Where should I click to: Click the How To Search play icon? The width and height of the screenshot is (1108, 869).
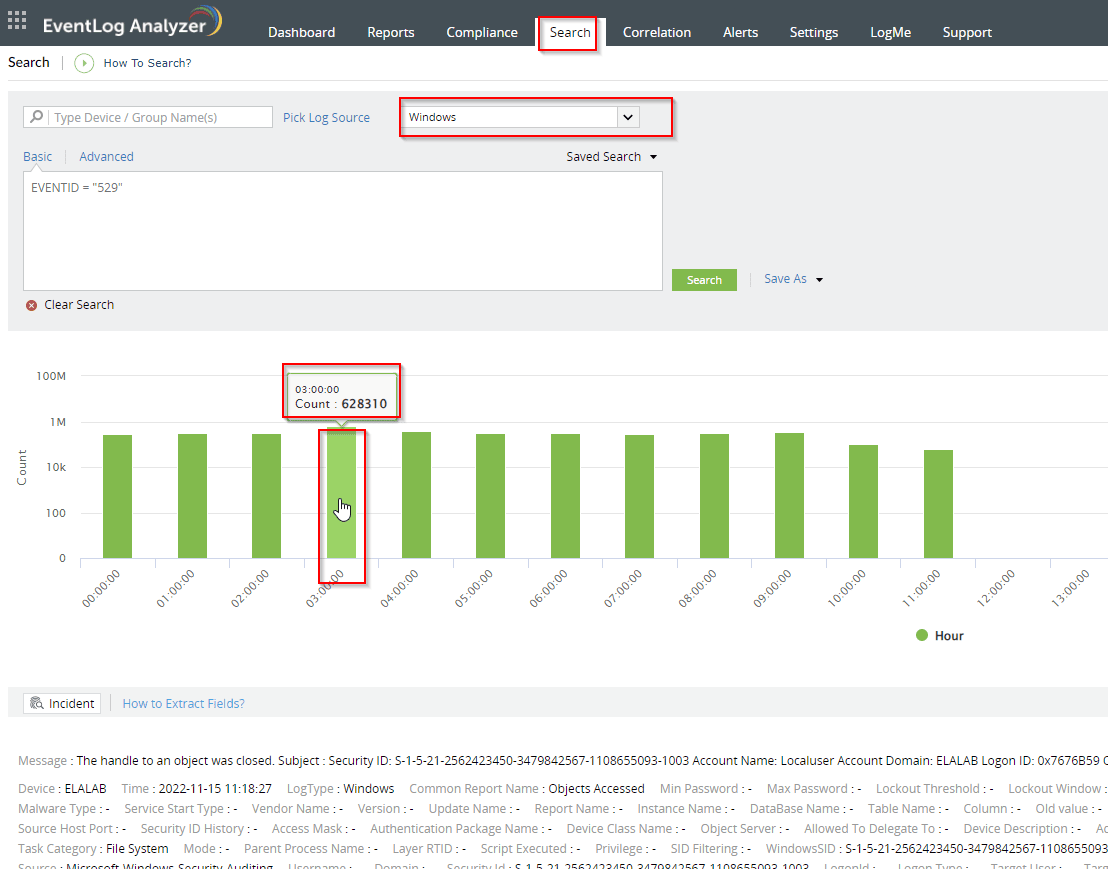pos(84,63)
